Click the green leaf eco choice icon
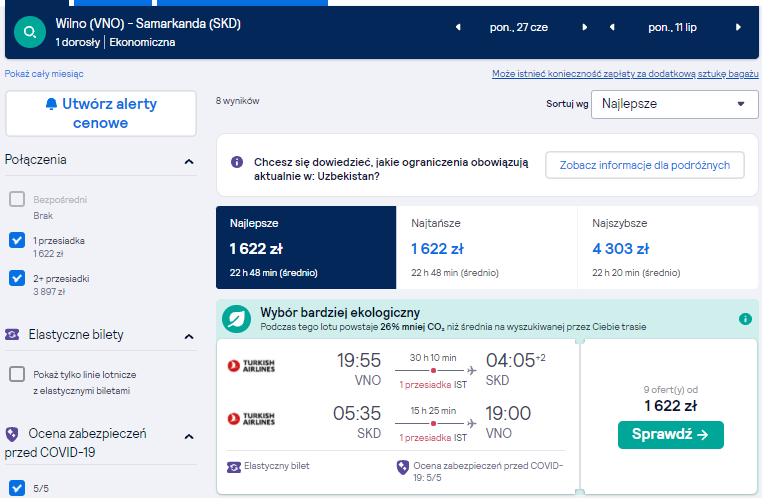Screen dimensions: 762x498 (x=236, y=319)
